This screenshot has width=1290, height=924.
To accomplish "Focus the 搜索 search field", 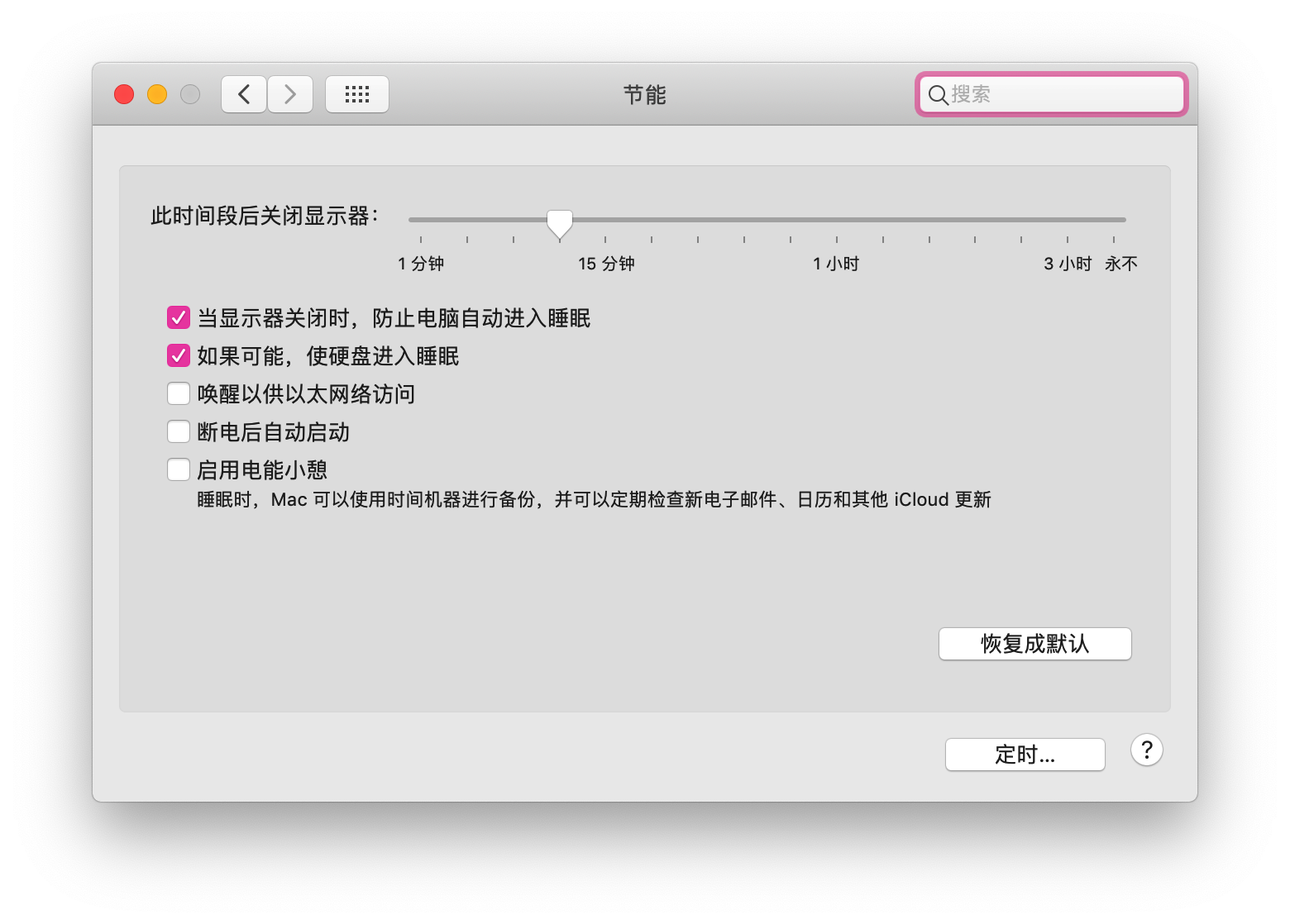I will [1052, 94].
